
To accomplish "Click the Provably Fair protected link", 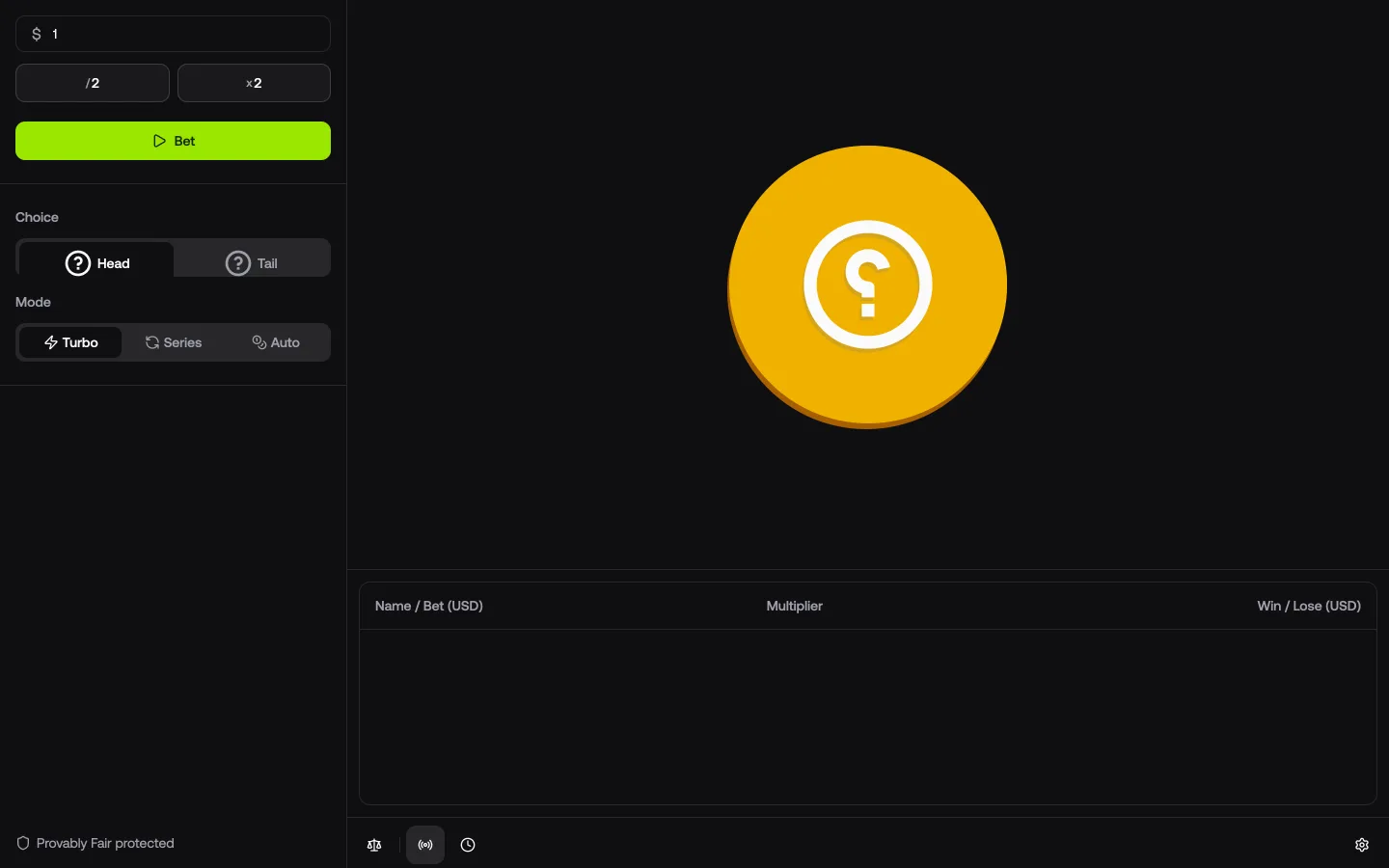I will [x=95, y=843].
